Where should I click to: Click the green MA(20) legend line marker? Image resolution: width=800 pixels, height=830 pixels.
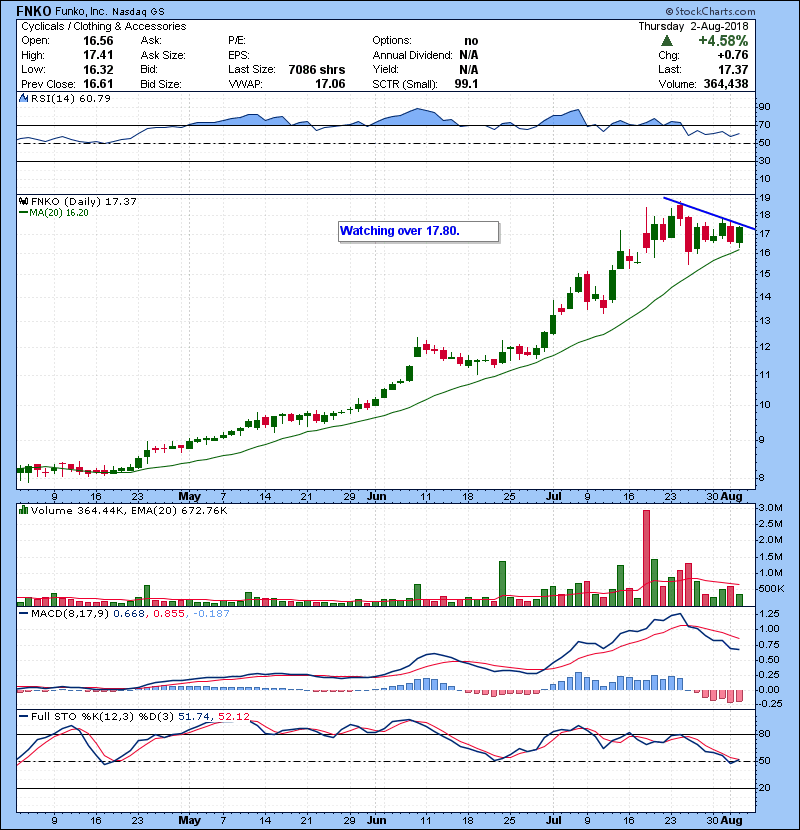(24, 213)
